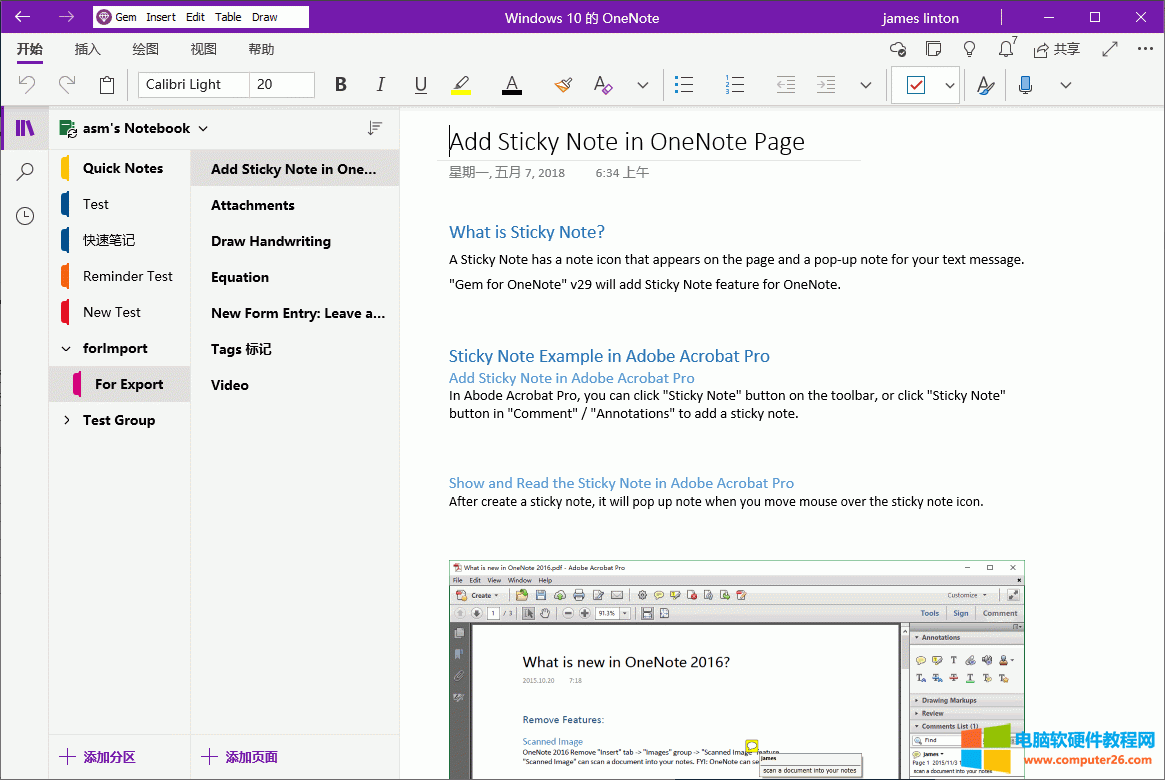Toggle bold formatting

(x=340, y=85)
